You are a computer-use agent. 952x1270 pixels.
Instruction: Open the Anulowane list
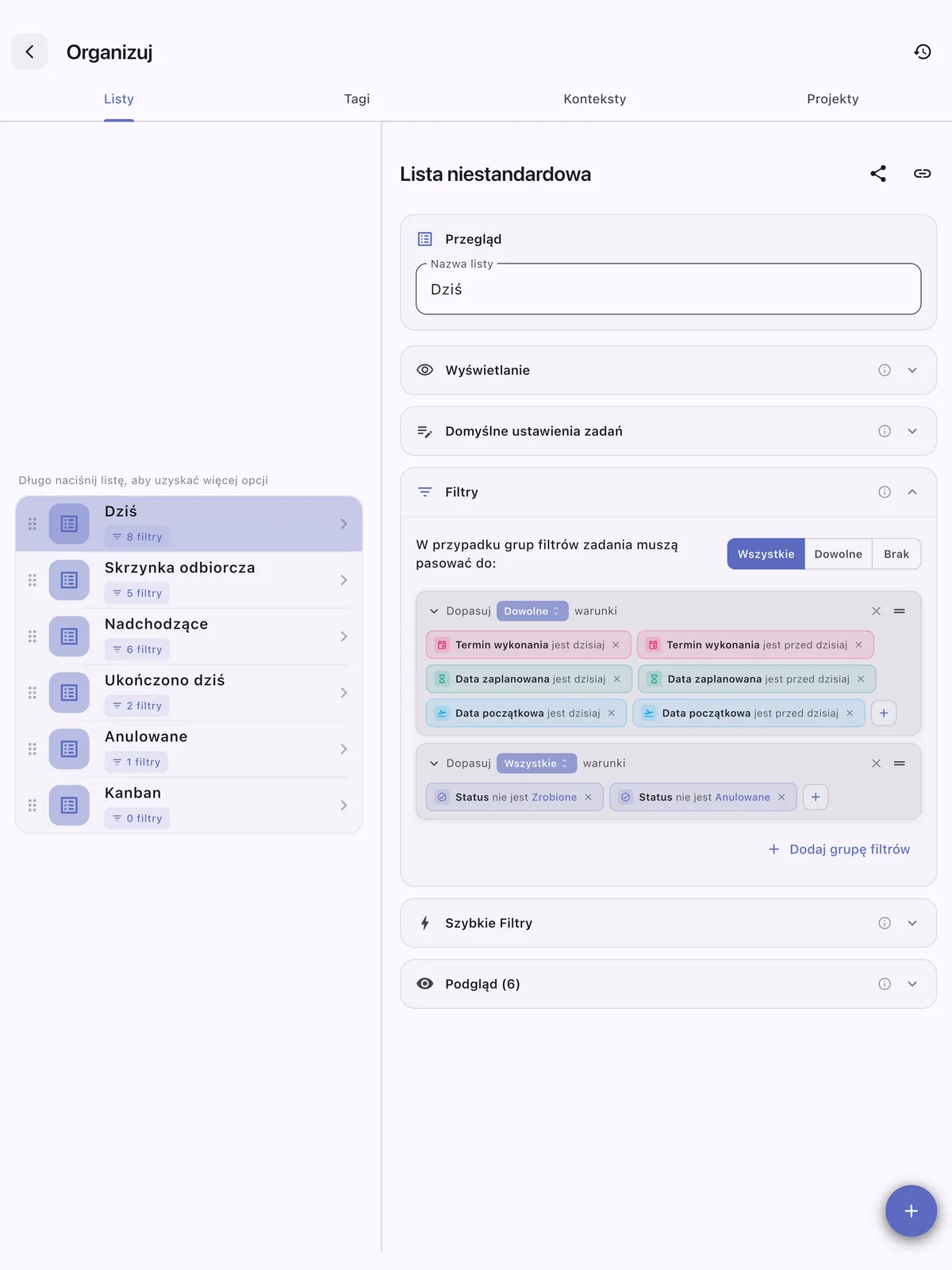tap(189, 749)
